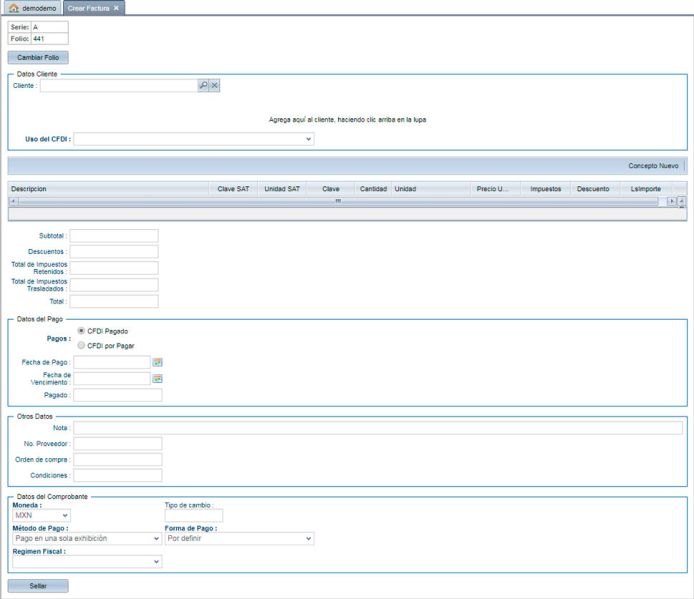Click the home icon on demodemo tab
The height and width of the screenshot is (599, 694).
tap(14, 7)
